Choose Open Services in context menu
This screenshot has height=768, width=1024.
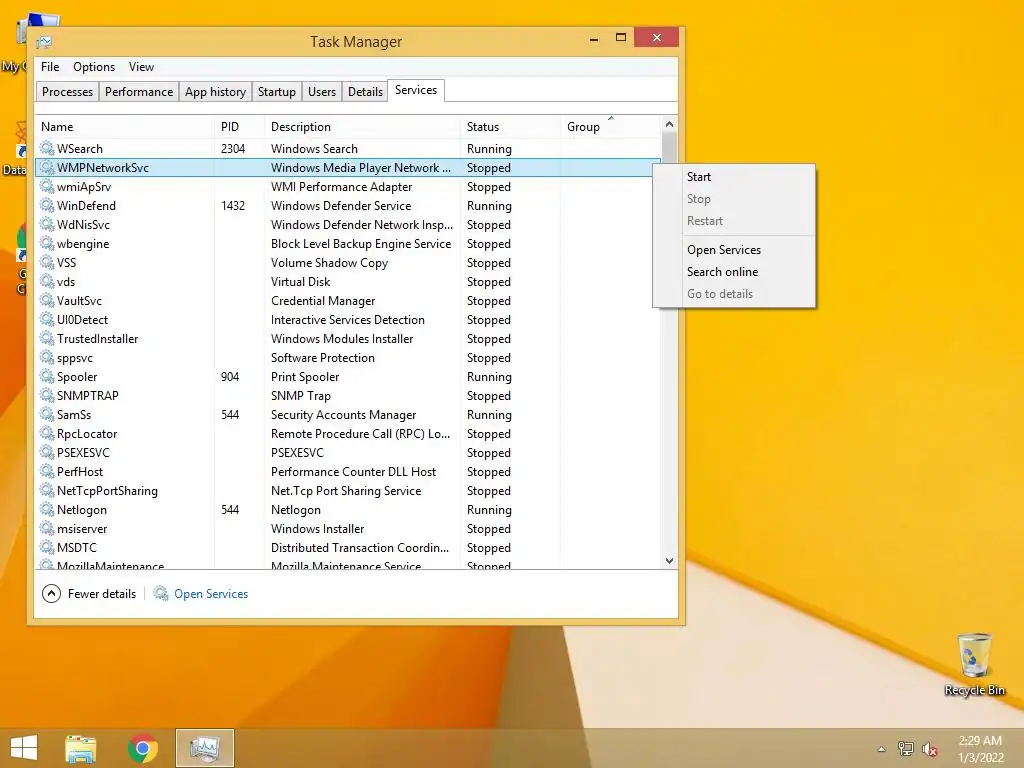coord(734,249)
